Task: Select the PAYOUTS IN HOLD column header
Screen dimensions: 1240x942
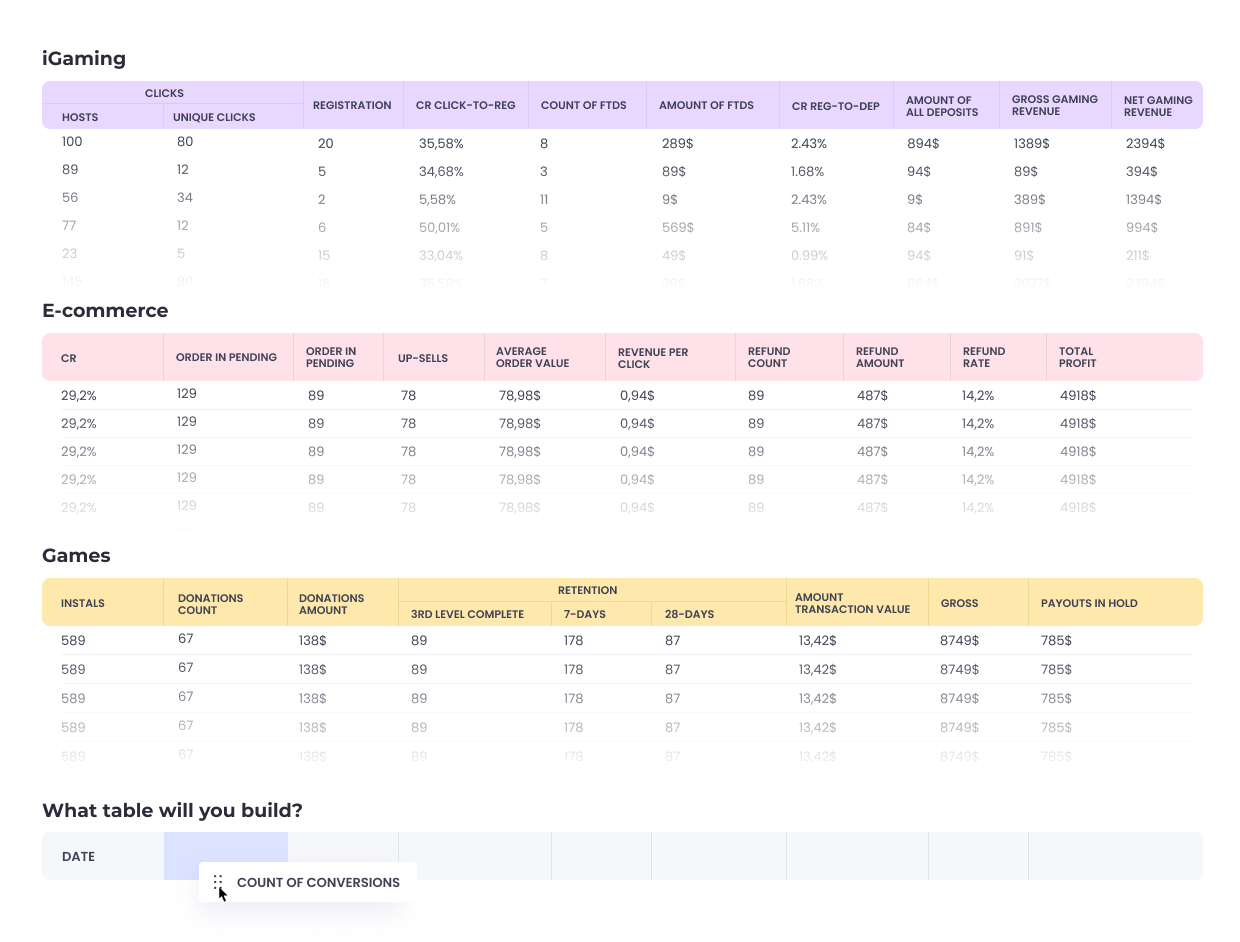Action: click(x=1089, y=603)
